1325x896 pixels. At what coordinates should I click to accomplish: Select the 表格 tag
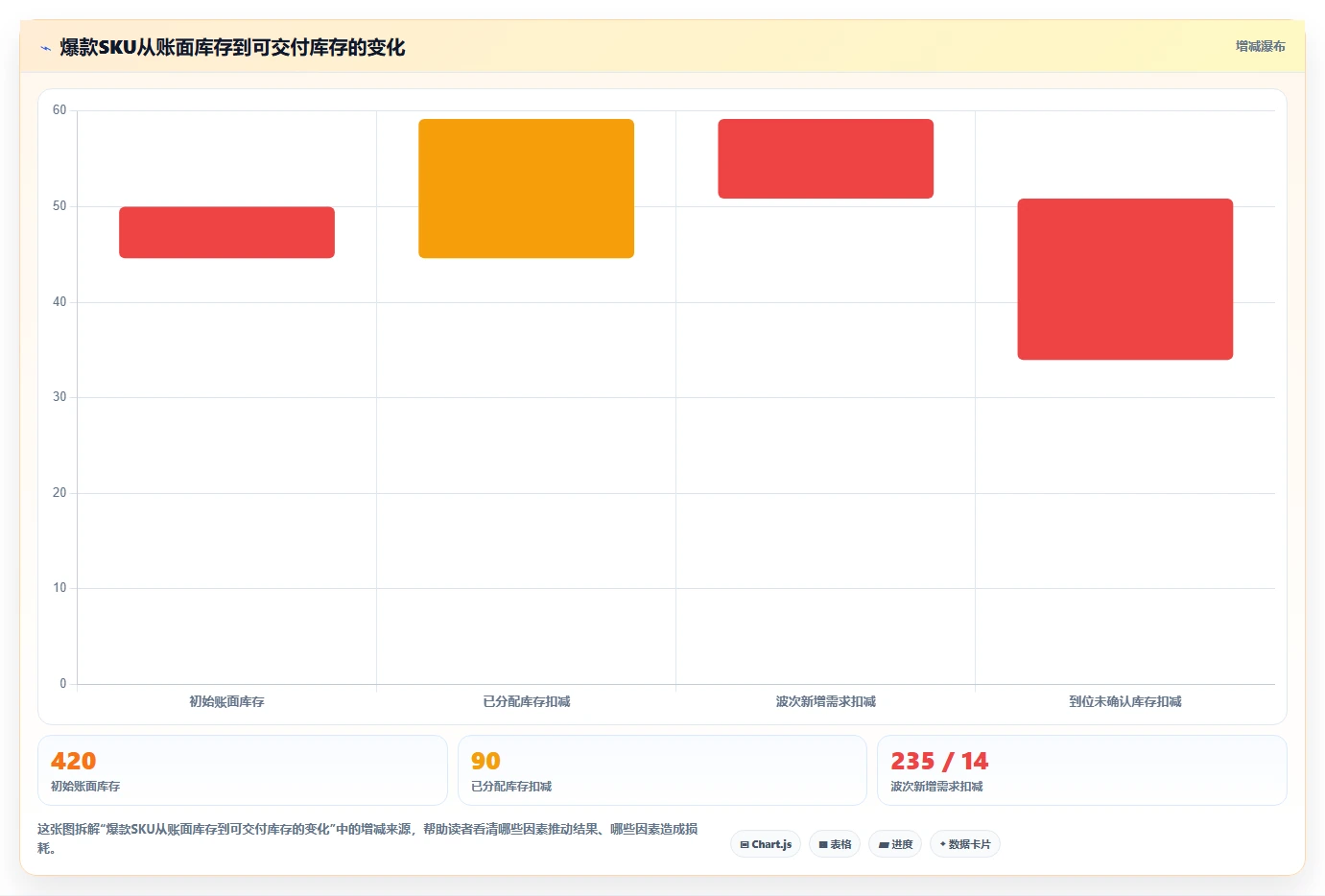[835, 844]
